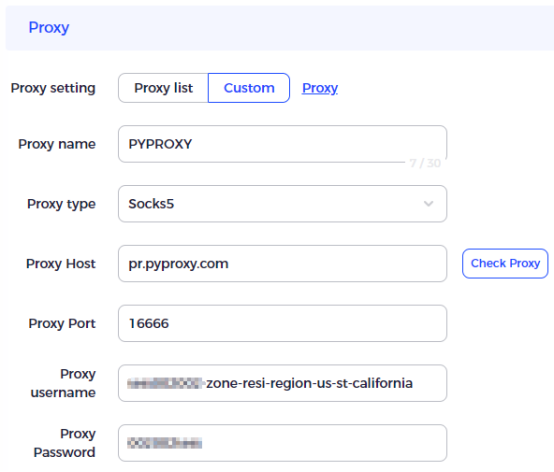This screenshot has height=472, width=554.
Task: Switch to Custom proxy setting
Action: (249, 88)
